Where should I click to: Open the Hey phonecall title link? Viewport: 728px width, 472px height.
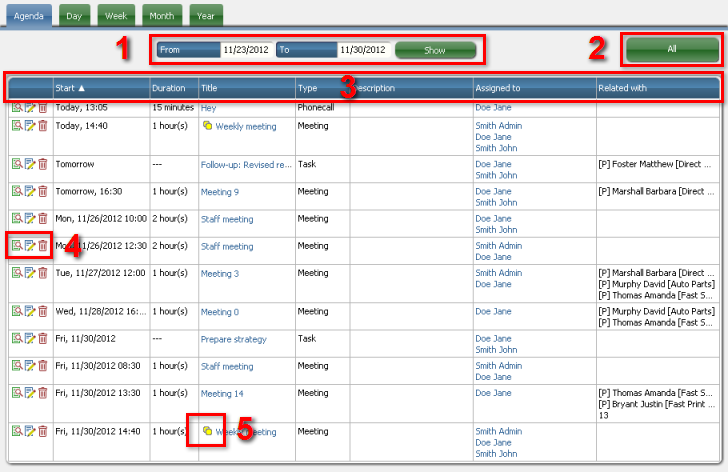(x=208, y=106)
